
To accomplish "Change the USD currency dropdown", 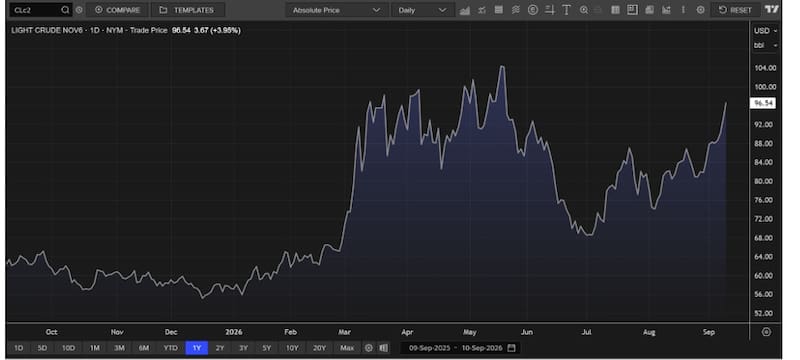I will (x=765, y=31).
